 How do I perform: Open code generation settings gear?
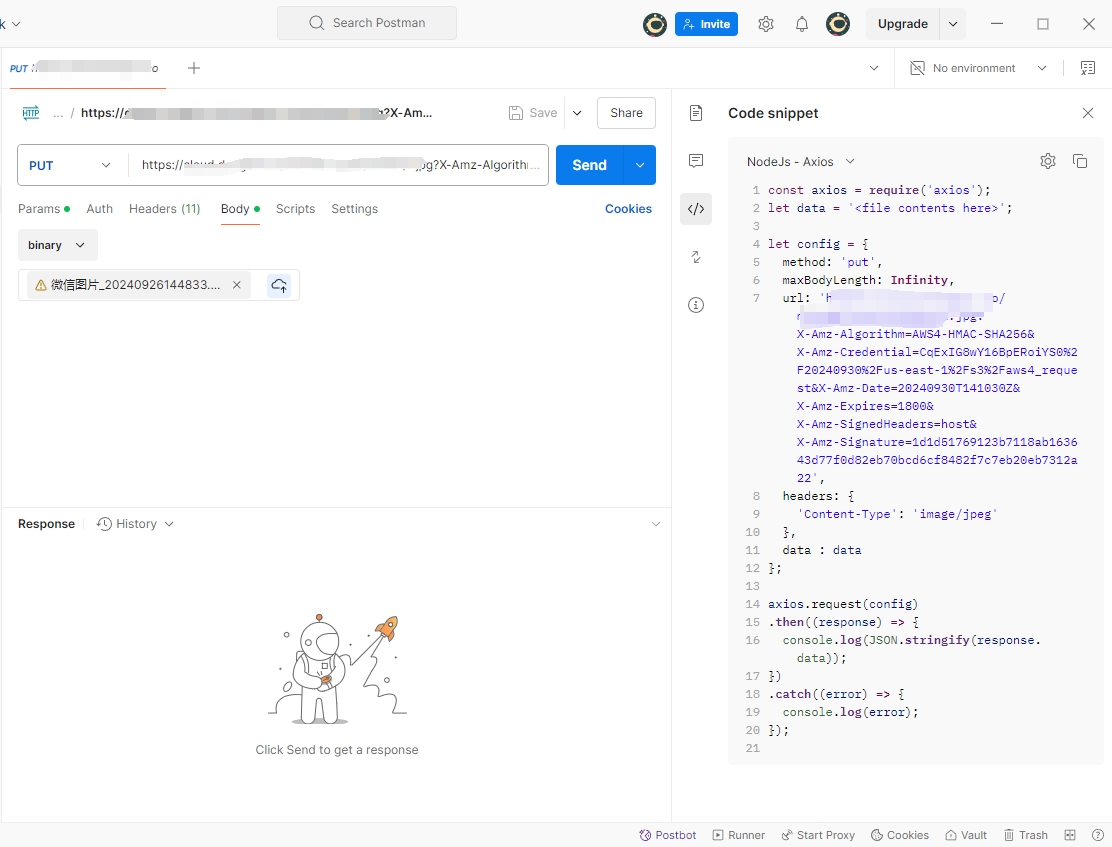click(1047, 161)
